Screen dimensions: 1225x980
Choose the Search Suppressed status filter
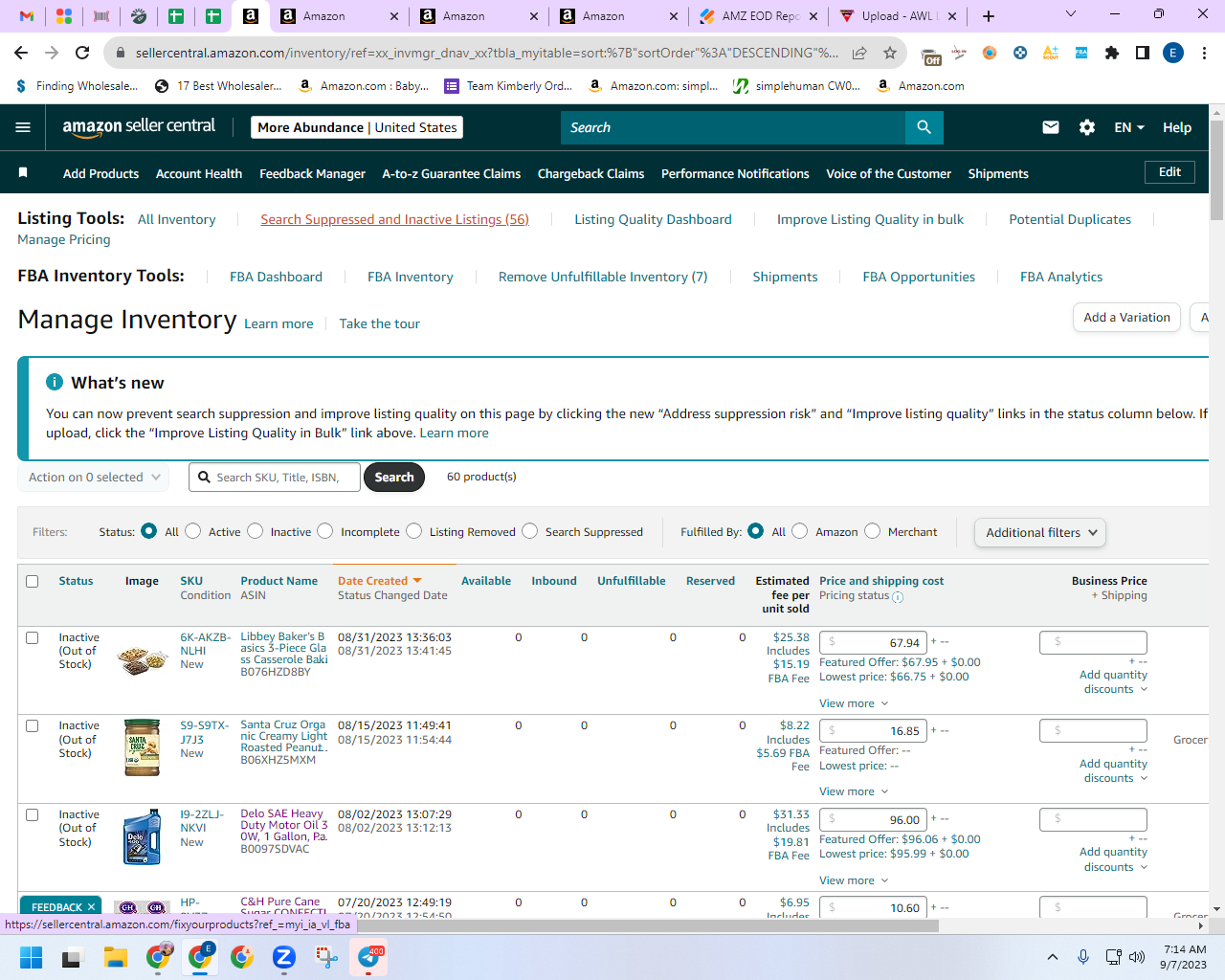530,531
